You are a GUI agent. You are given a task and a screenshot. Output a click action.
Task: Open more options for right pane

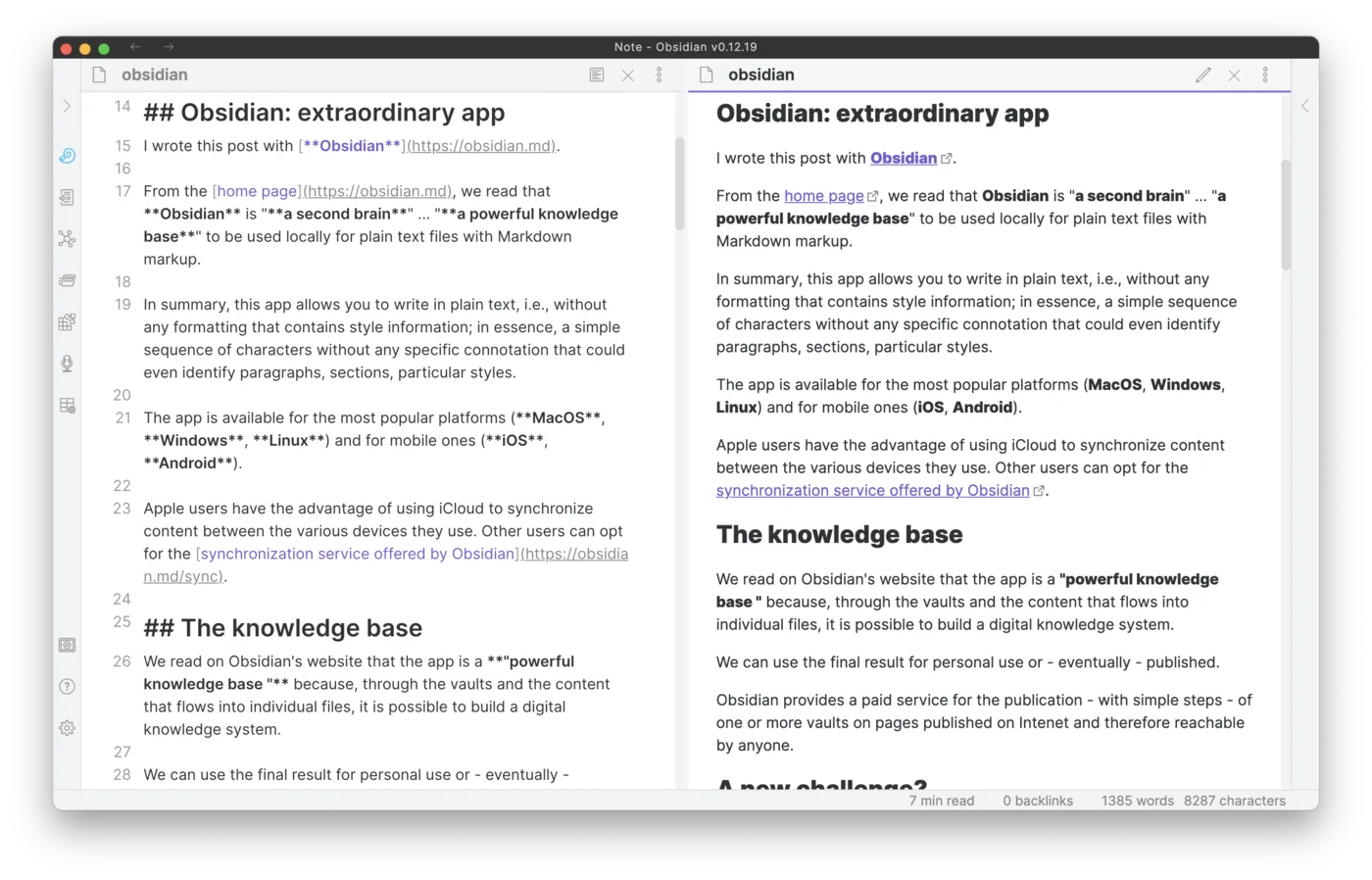click(1265, 74)
